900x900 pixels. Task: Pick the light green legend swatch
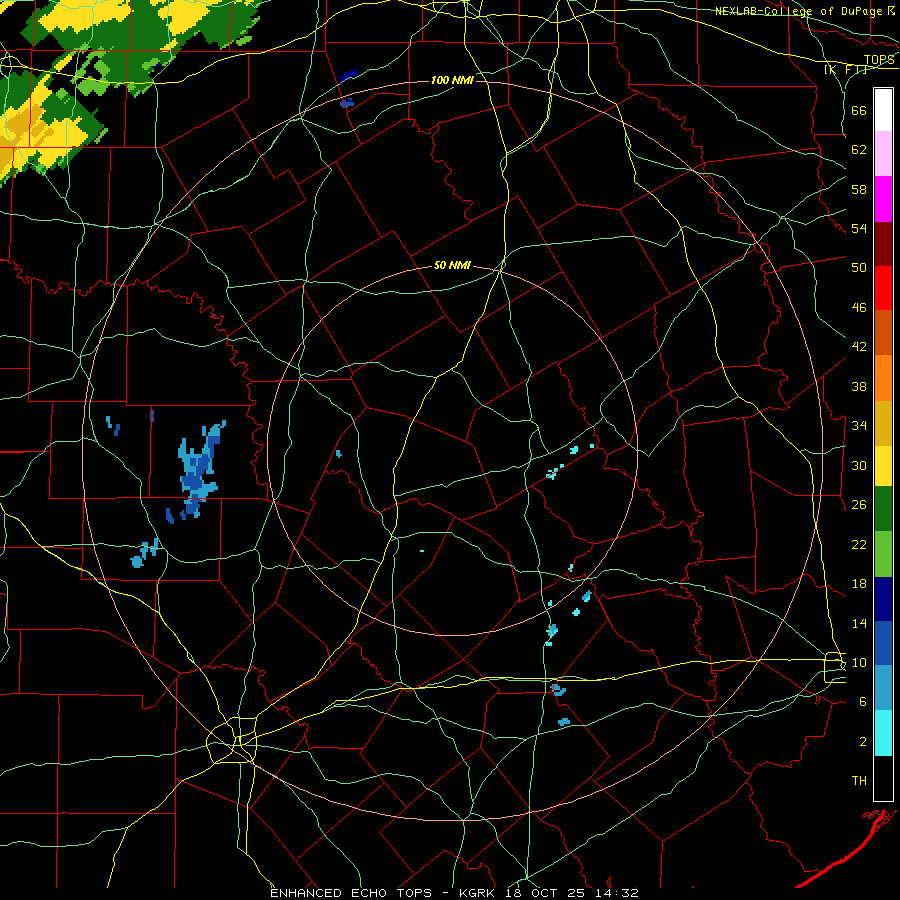[x=883, y=554]
